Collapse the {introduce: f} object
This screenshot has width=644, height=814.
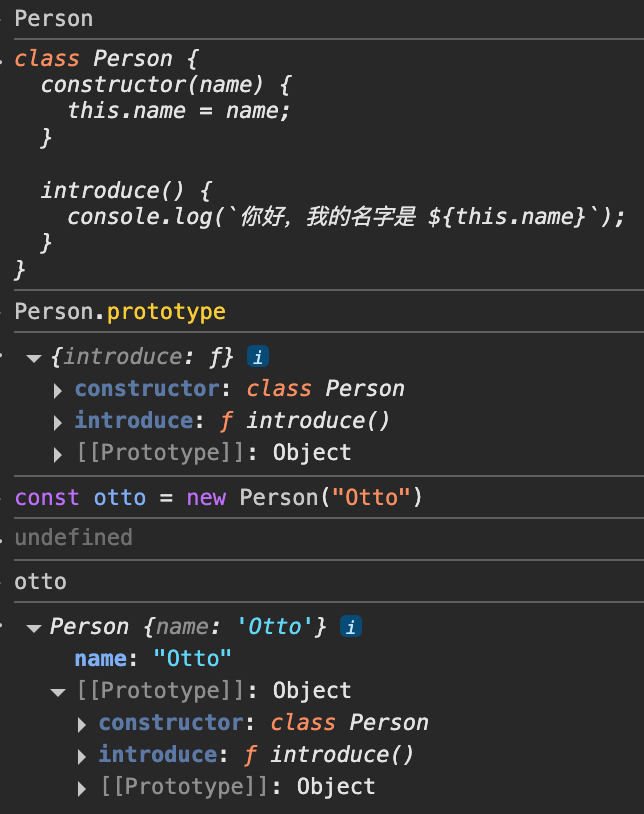pos(34,357)
